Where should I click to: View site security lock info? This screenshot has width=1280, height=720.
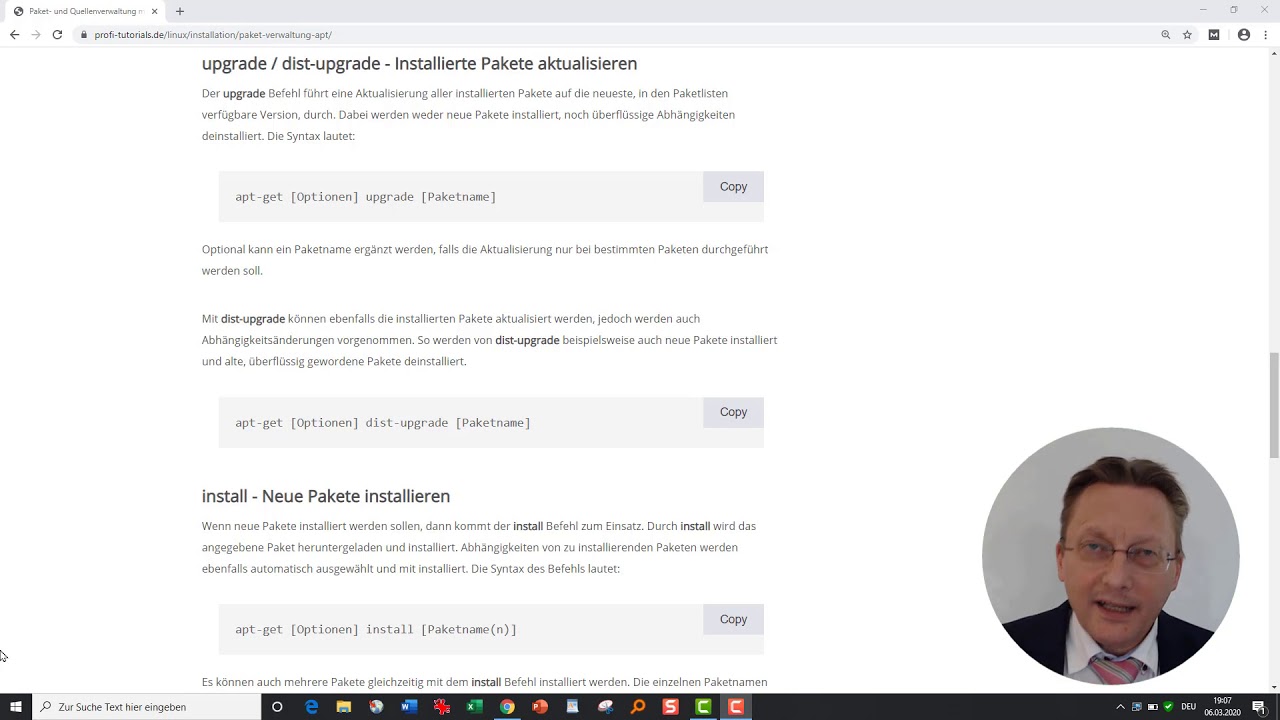click(84, 34)
